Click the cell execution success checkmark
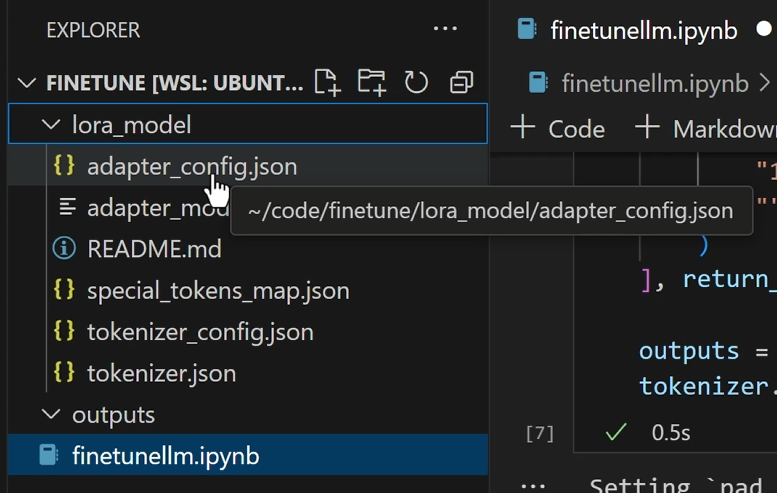777x493 pixels. [617, 432]
